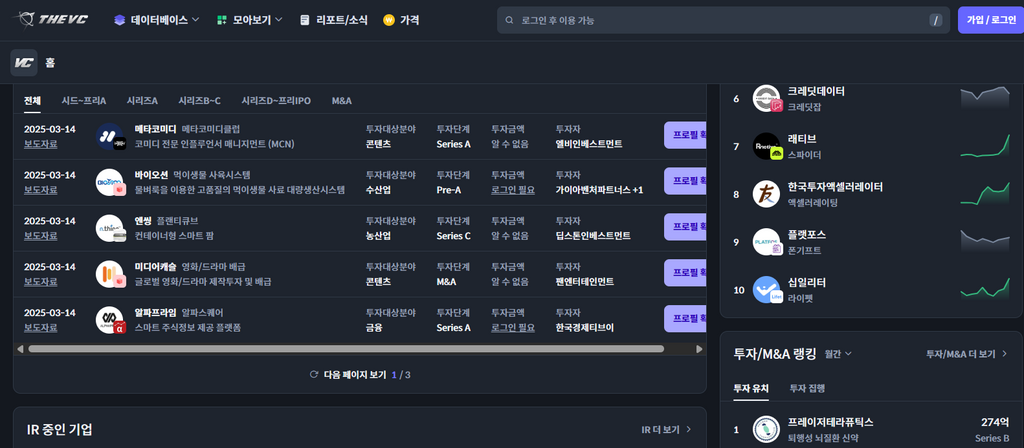This screenshot has height=448, width=1024.
Task: Click 플랫포스 trend sparkline chart
Action: point(985,241)
